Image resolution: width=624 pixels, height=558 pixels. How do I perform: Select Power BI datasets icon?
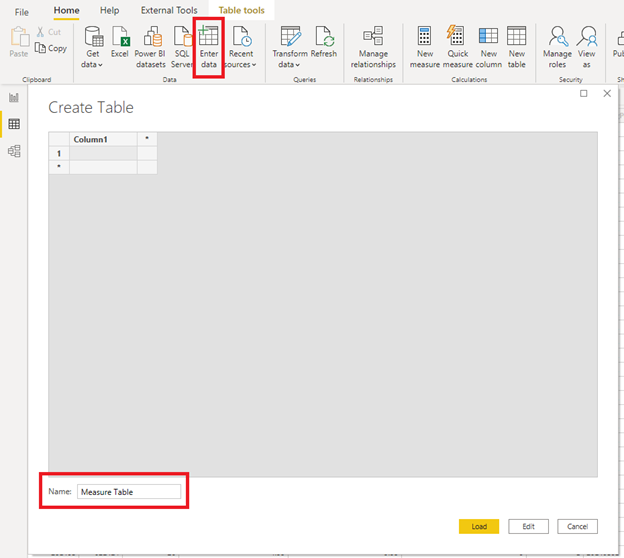pos(151,39)
